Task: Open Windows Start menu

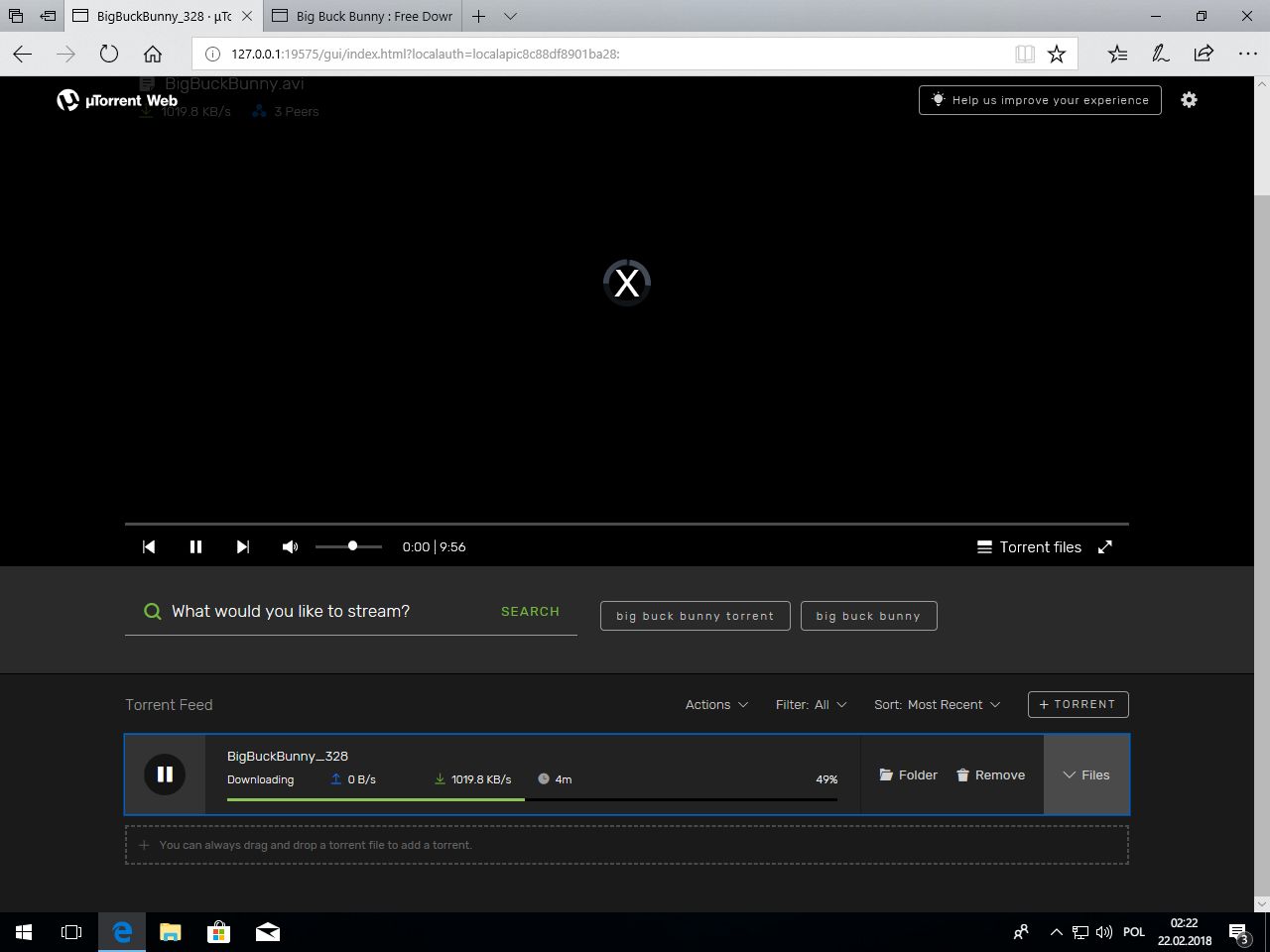Action: pyautogui.click(x=24, y=932)
